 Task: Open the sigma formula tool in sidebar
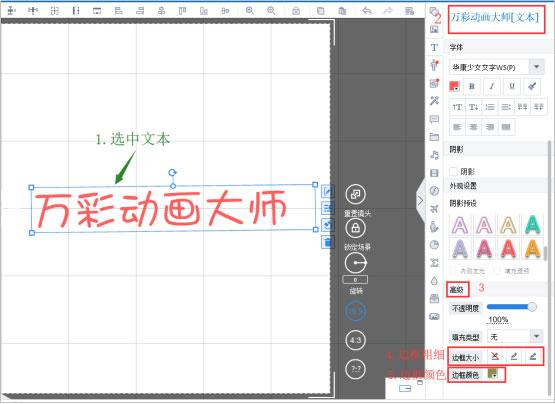(434, 263)
